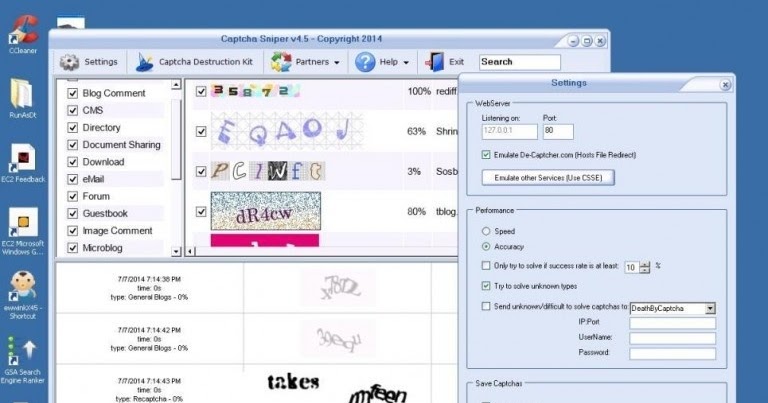Viewport: 768px width, 403px height.
Task: Open the CCleaner desktop shortcut
Action: [x=23, y=34]
